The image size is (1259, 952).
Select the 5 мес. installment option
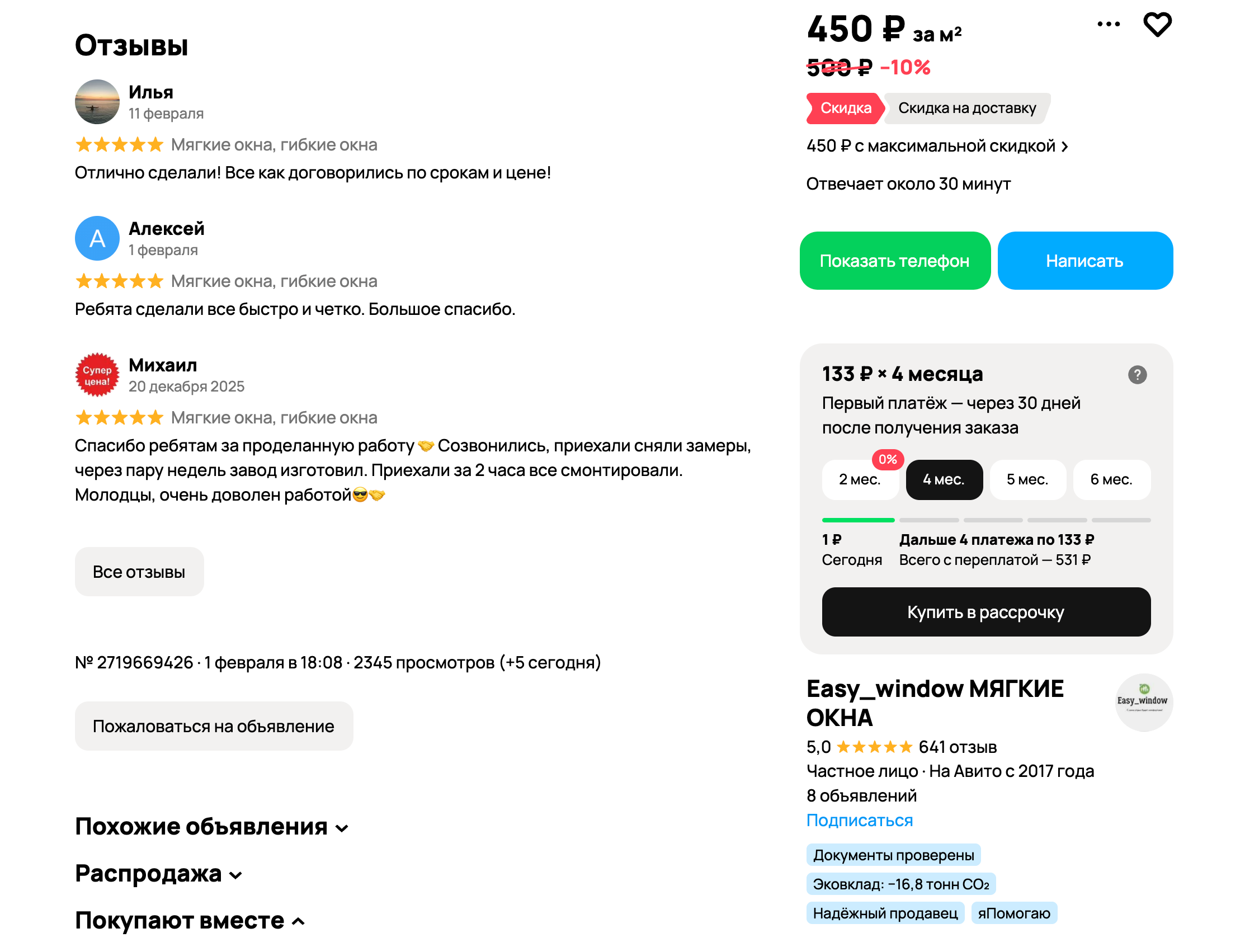coord(1027,480)
